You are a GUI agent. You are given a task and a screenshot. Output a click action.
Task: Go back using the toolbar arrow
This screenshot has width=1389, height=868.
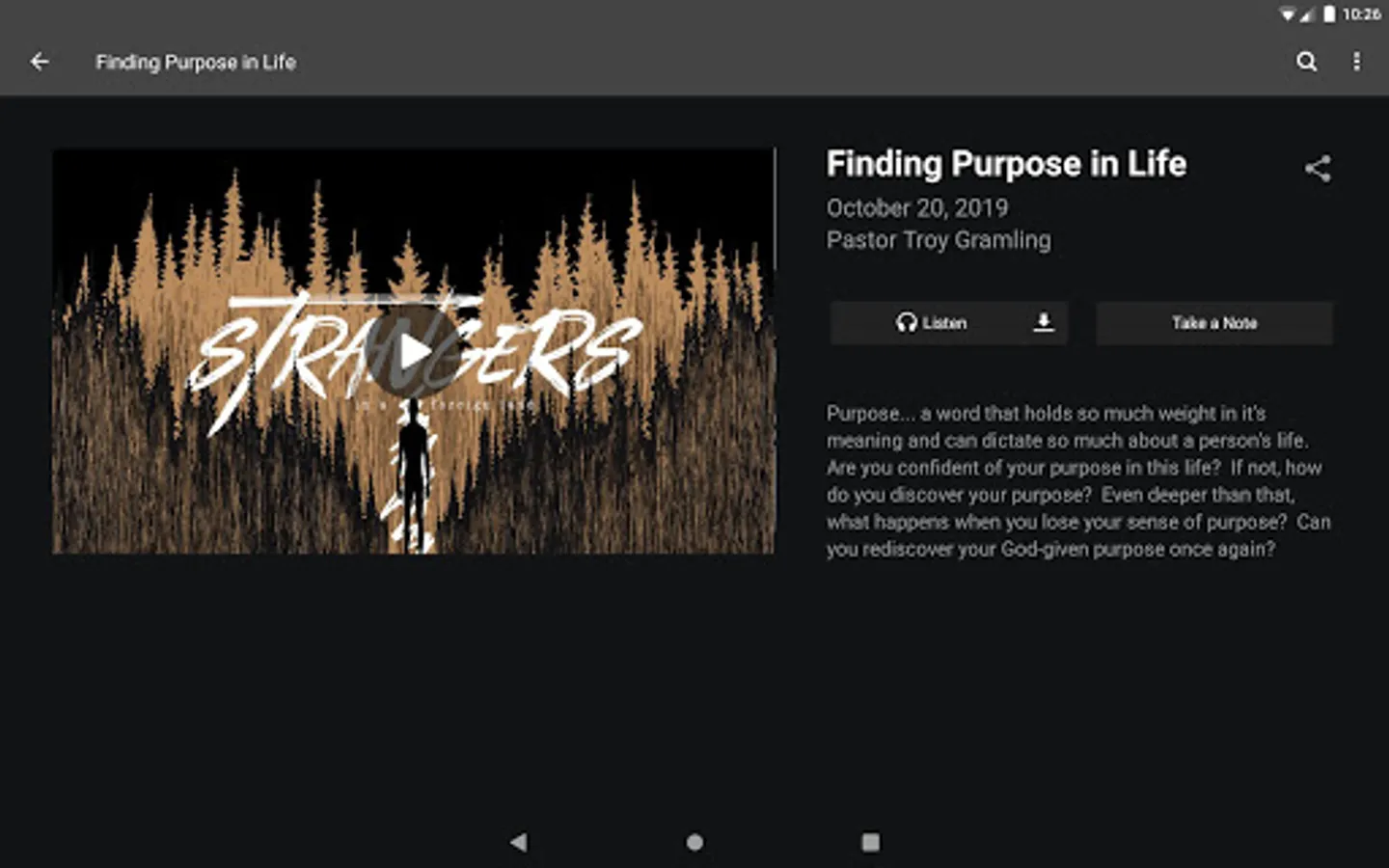[x=40, y=62]
